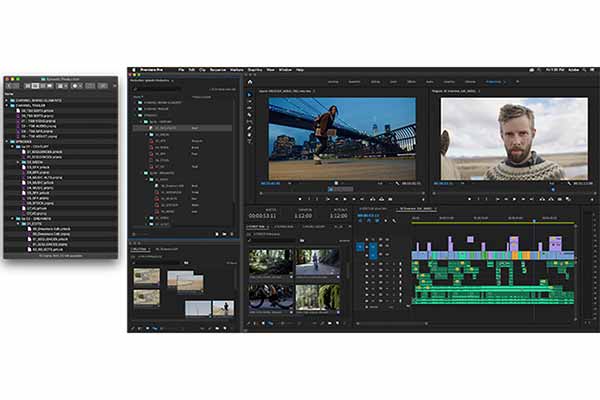Export frame from Source monitor
The image size is (600, 400).
390,199
